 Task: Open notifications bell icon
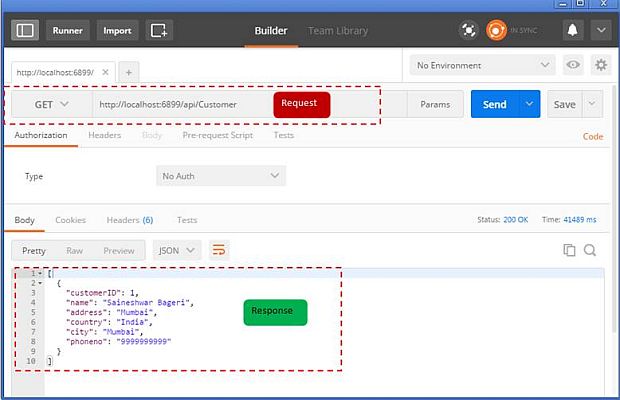573,30
